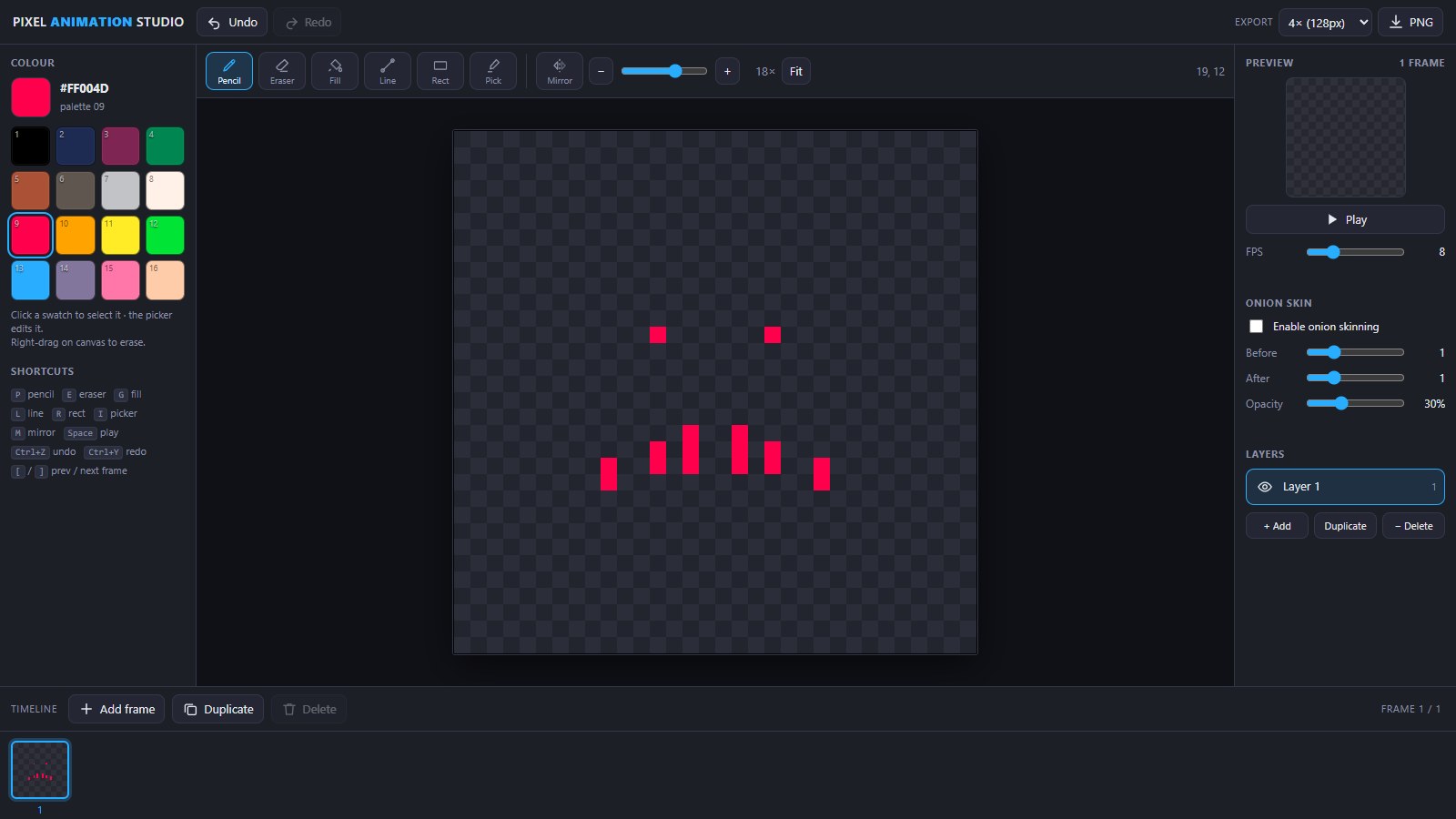1456x819 pixels.
Task: Adjust the canvas zoom slider
Action: (663, 71)
